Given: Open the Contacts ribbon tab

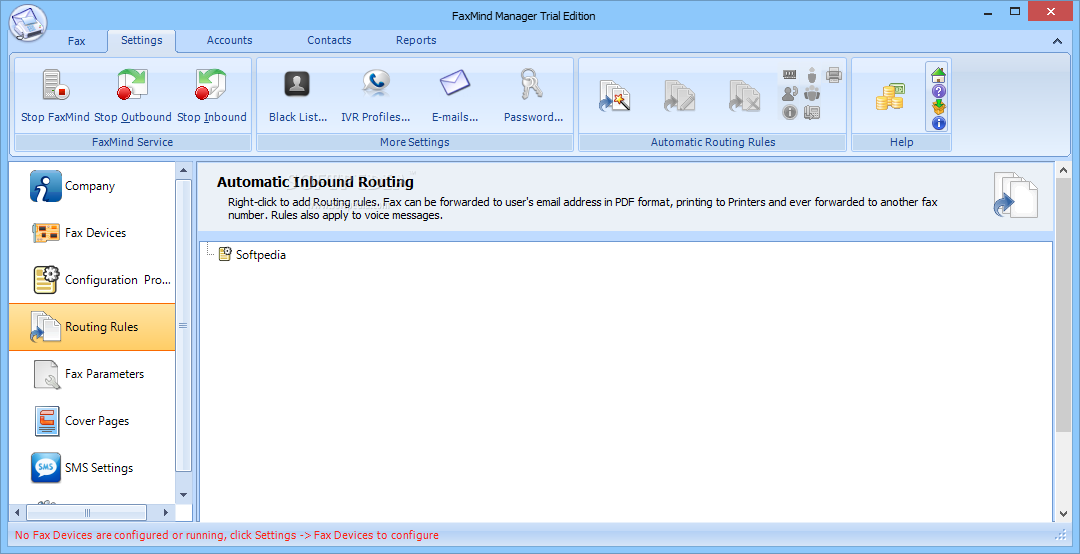Looking at the screenshot, I should [329, 41].
